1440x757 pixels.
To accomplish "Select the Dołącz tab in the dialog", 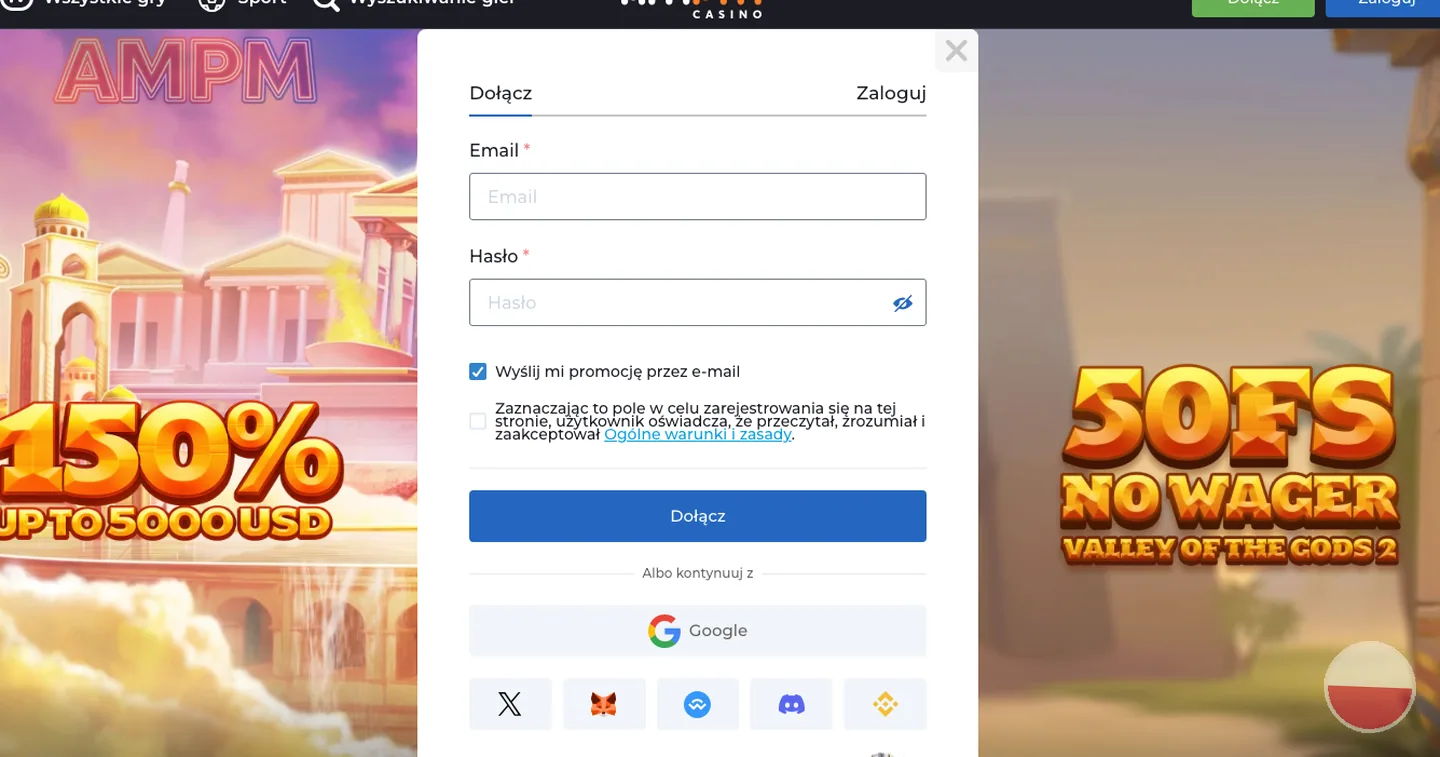I will pos(500,93).
